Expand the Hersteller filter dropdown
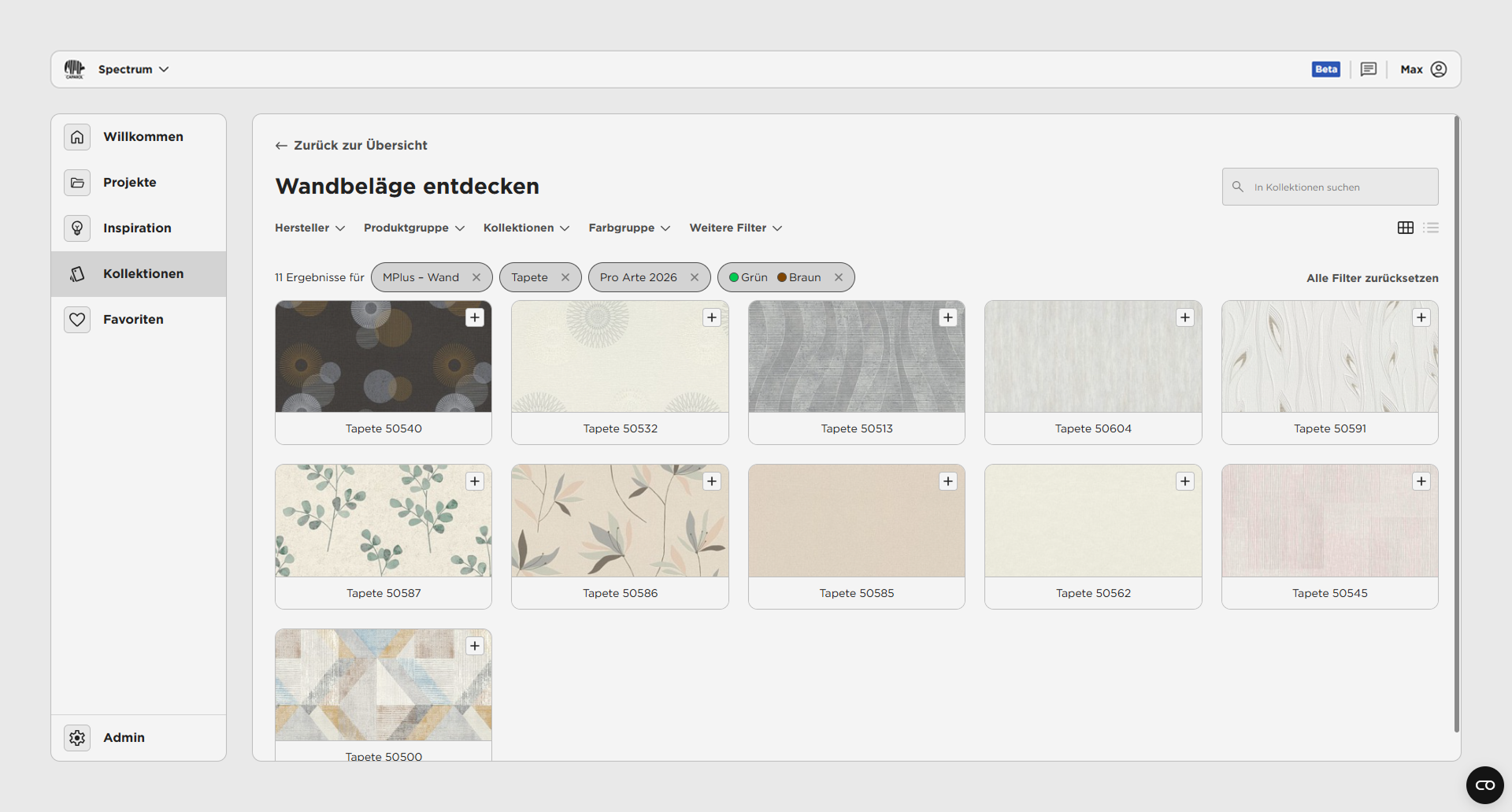 (x=309, y=228)
